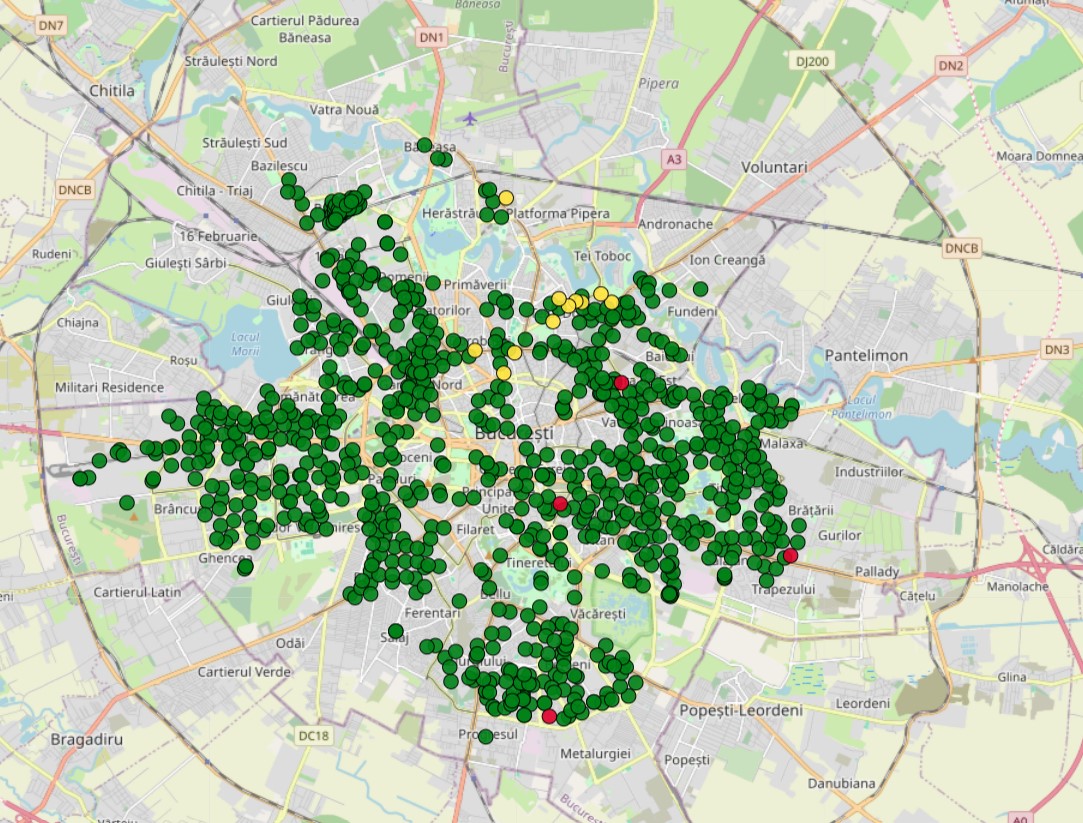The height and width of the screenshot is (823, 1083).
Task: Select the Pantelimon town label
Action: pos(866,356)
